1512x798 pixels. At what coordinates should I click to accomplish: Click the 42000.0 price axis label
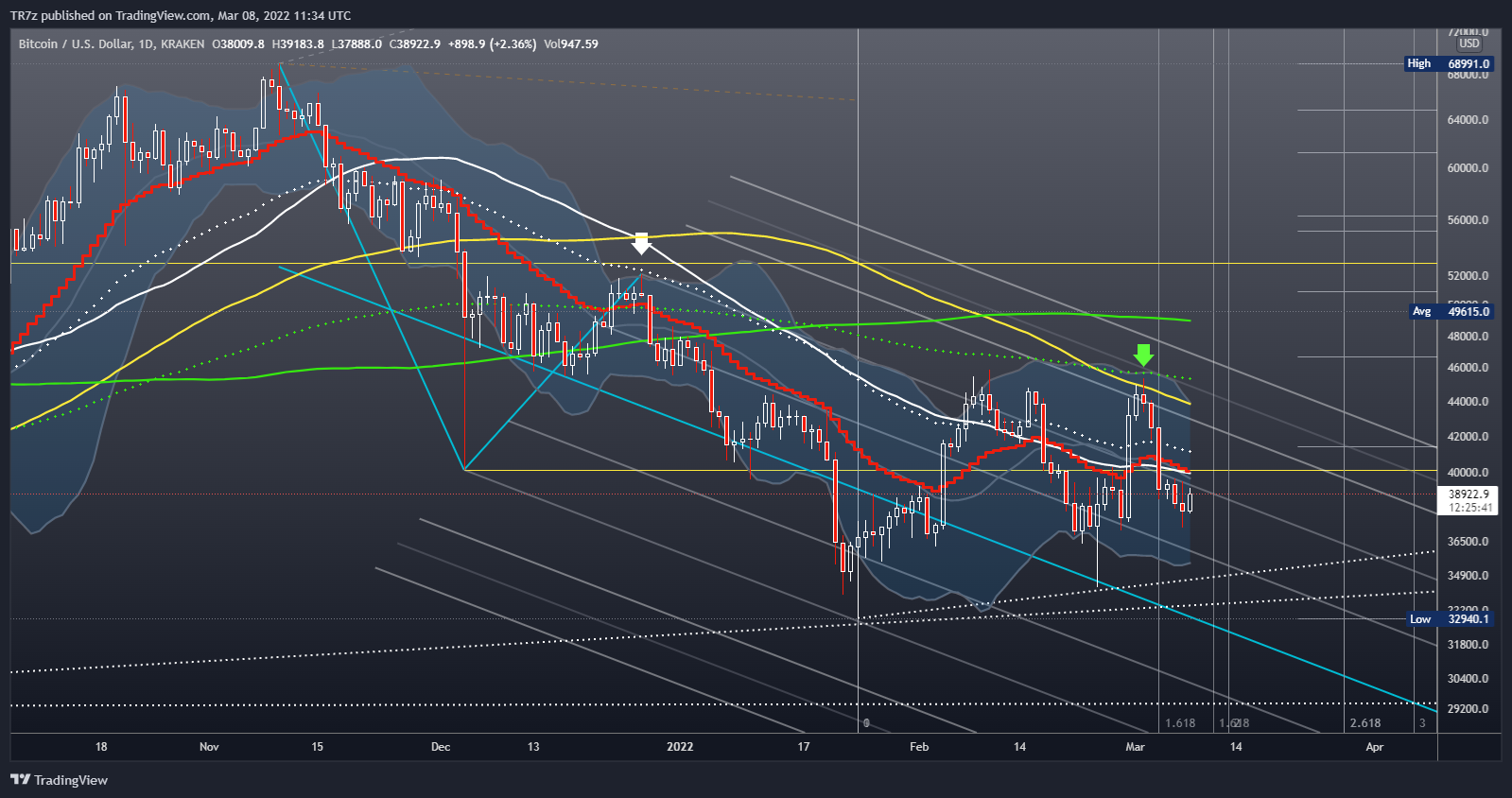coord(1468,437)
